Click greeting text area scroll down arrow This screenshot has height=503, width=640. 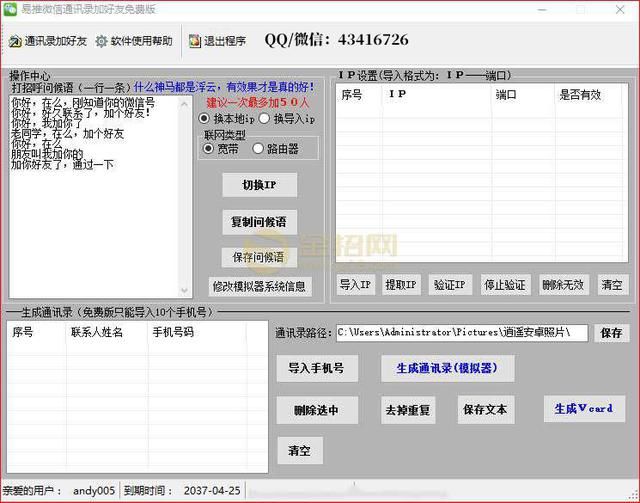184,290
